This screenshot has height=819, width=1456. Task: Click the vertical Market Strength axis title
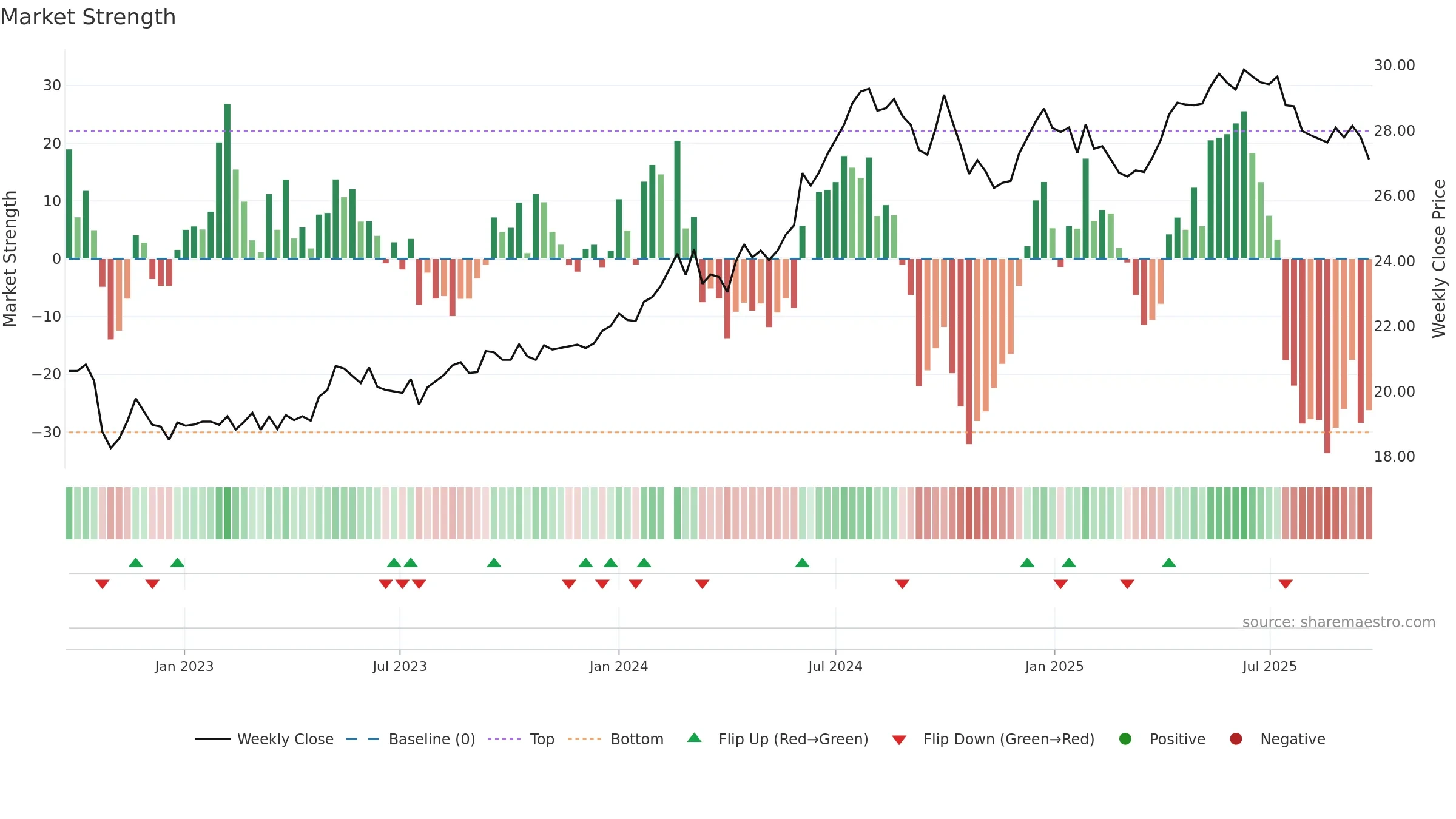pos(10,258)
